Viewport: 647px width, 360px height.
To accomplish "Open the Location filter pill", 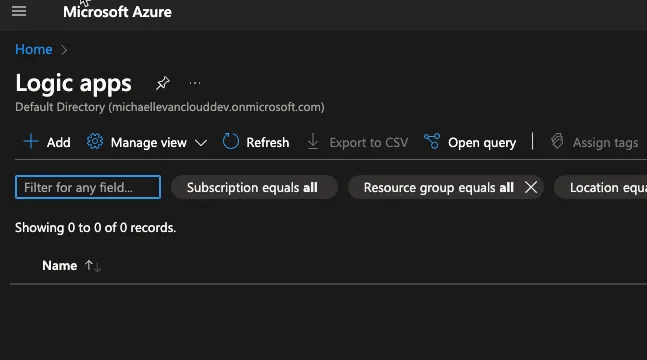I will [602, 187].
